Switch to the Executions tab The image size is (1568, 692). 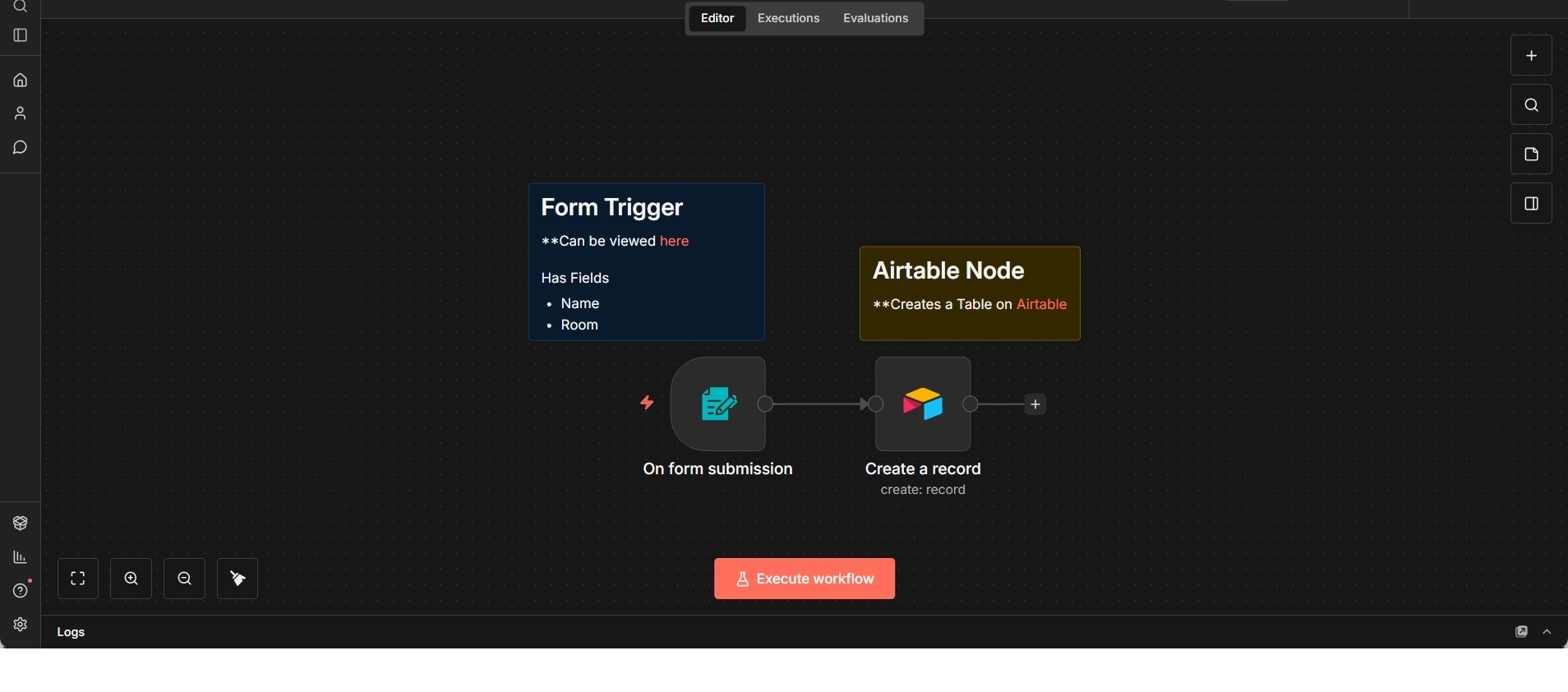click(x=788, y=18)
